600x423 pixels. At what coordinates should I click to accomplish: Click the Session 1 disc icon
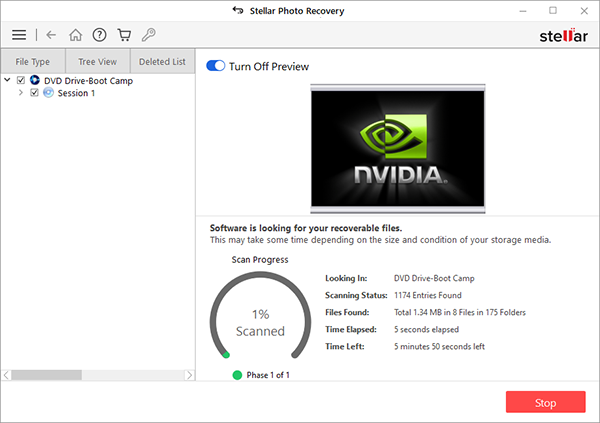pyautogui.click(x=48, y=93)
